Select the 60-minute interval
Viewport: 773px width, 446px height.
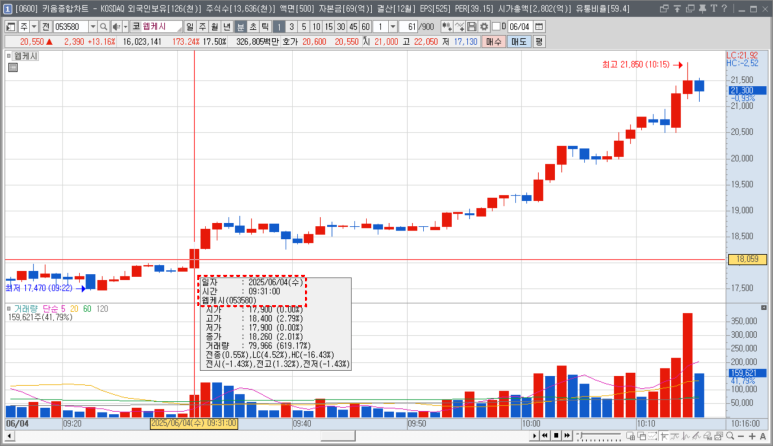click(365, 27)
